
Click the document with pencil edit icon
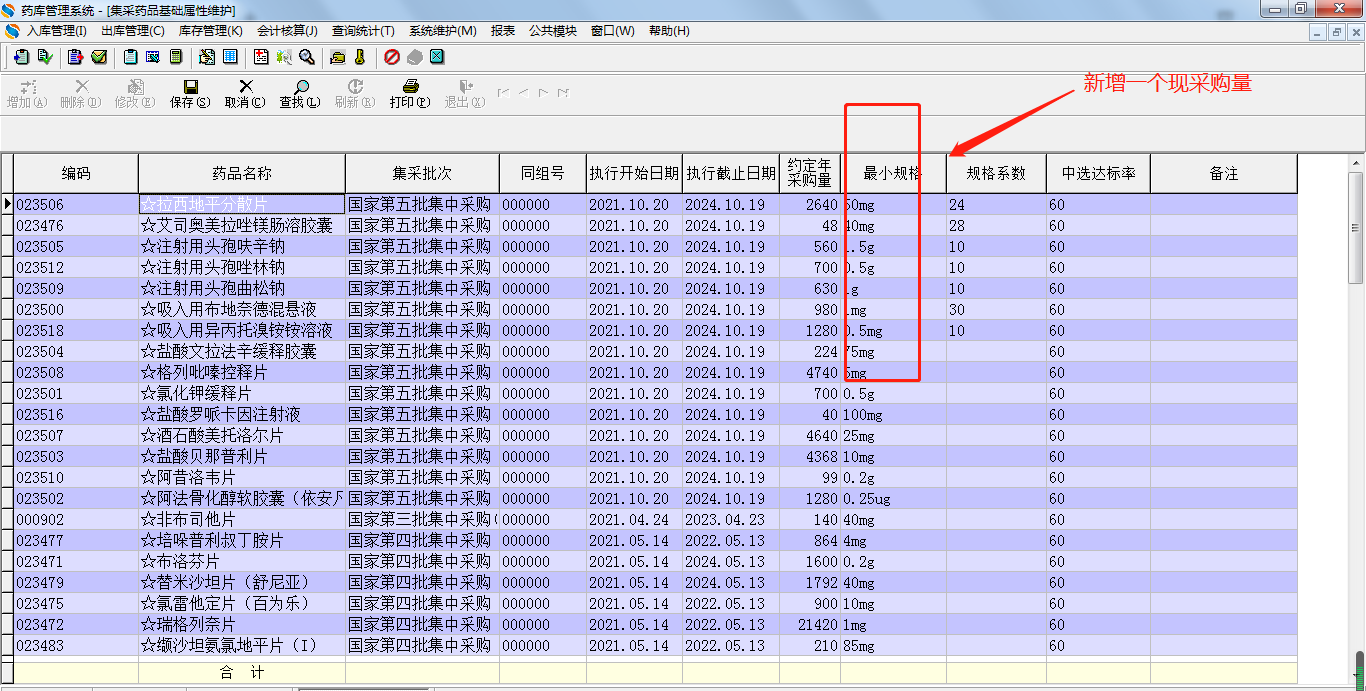point(206,57)
